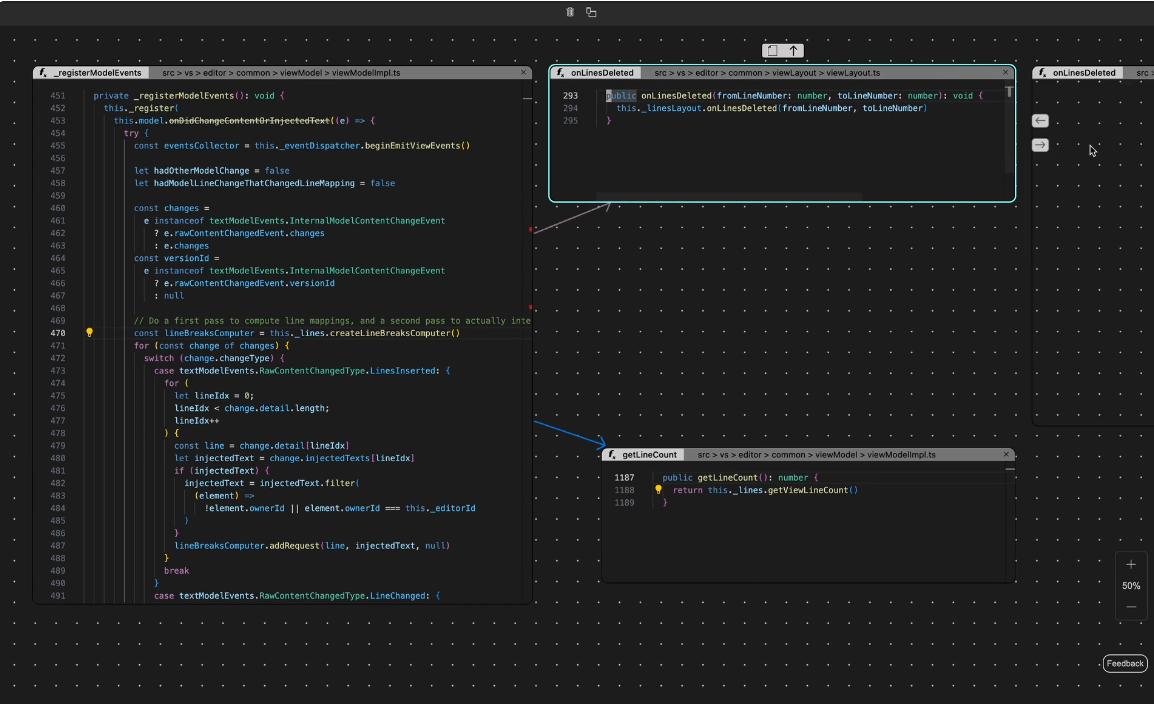The height and width of the screenshot is (704, 1154).
Task: Click _editorId on line 484
Action: click(453, 508)
